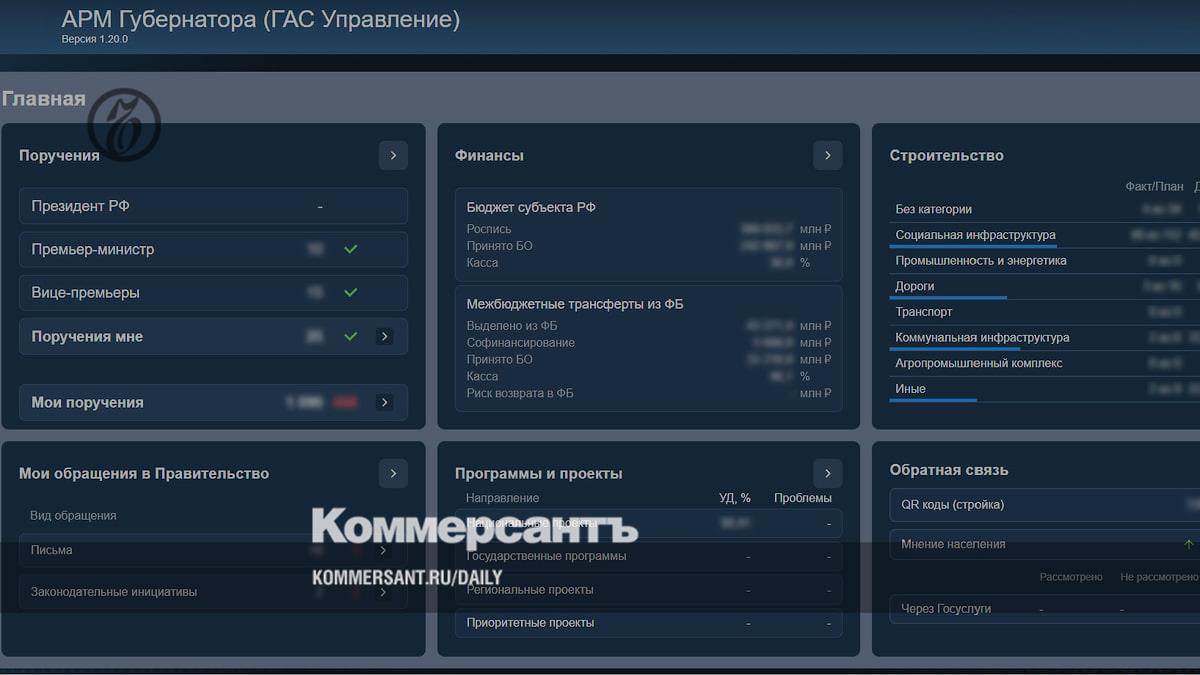Viewport: 1200px width, 675px height.
Task: Click the green checkmark in Вице-премьеры row
Action: click(350, 293)
